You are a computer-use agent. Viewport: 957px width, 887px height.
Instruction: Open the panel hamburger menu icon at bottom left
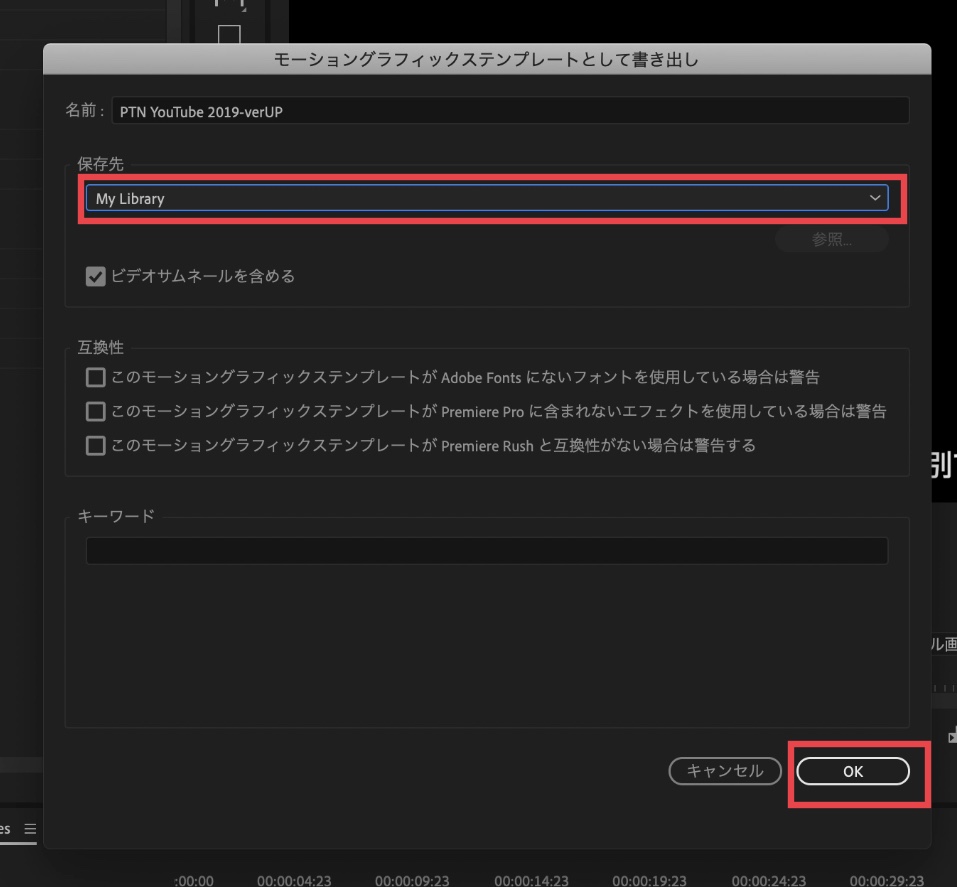pos(31,829)
